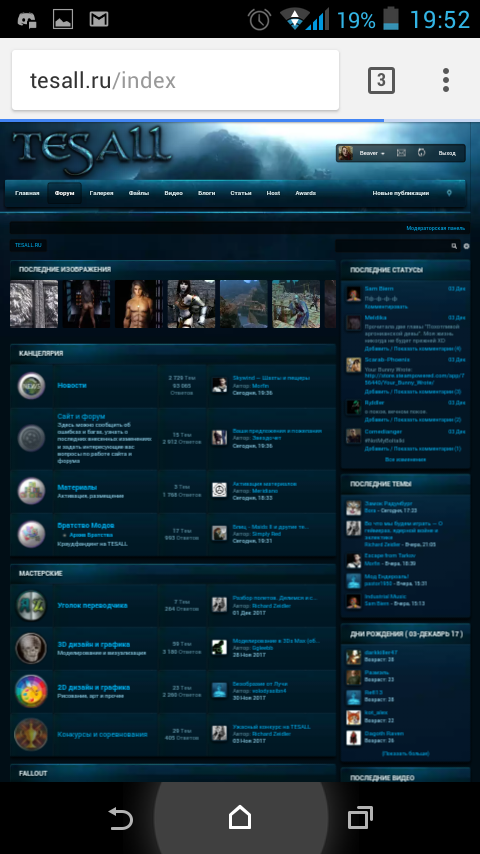Open Новые публикации link

(400, 193)
